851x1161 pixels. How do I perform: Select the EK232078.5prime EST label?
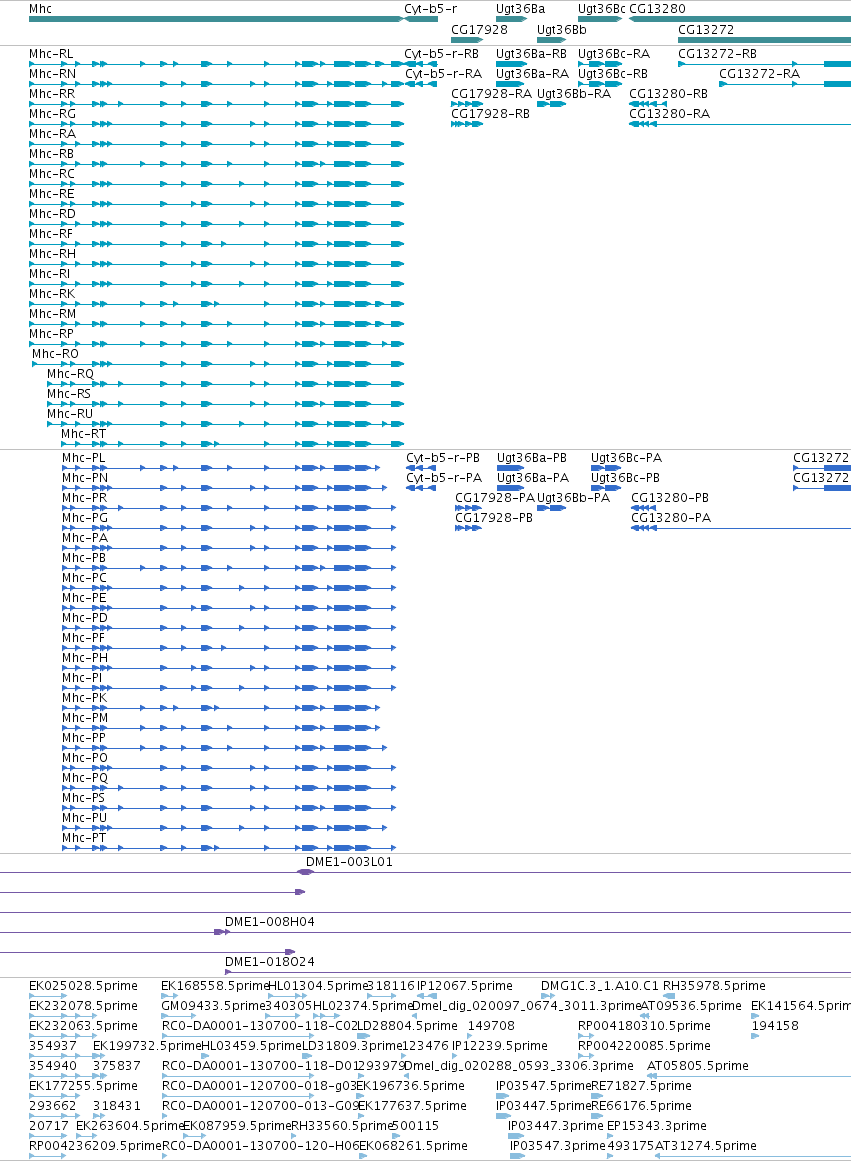pyautogui.click(x=83, y=1006)
